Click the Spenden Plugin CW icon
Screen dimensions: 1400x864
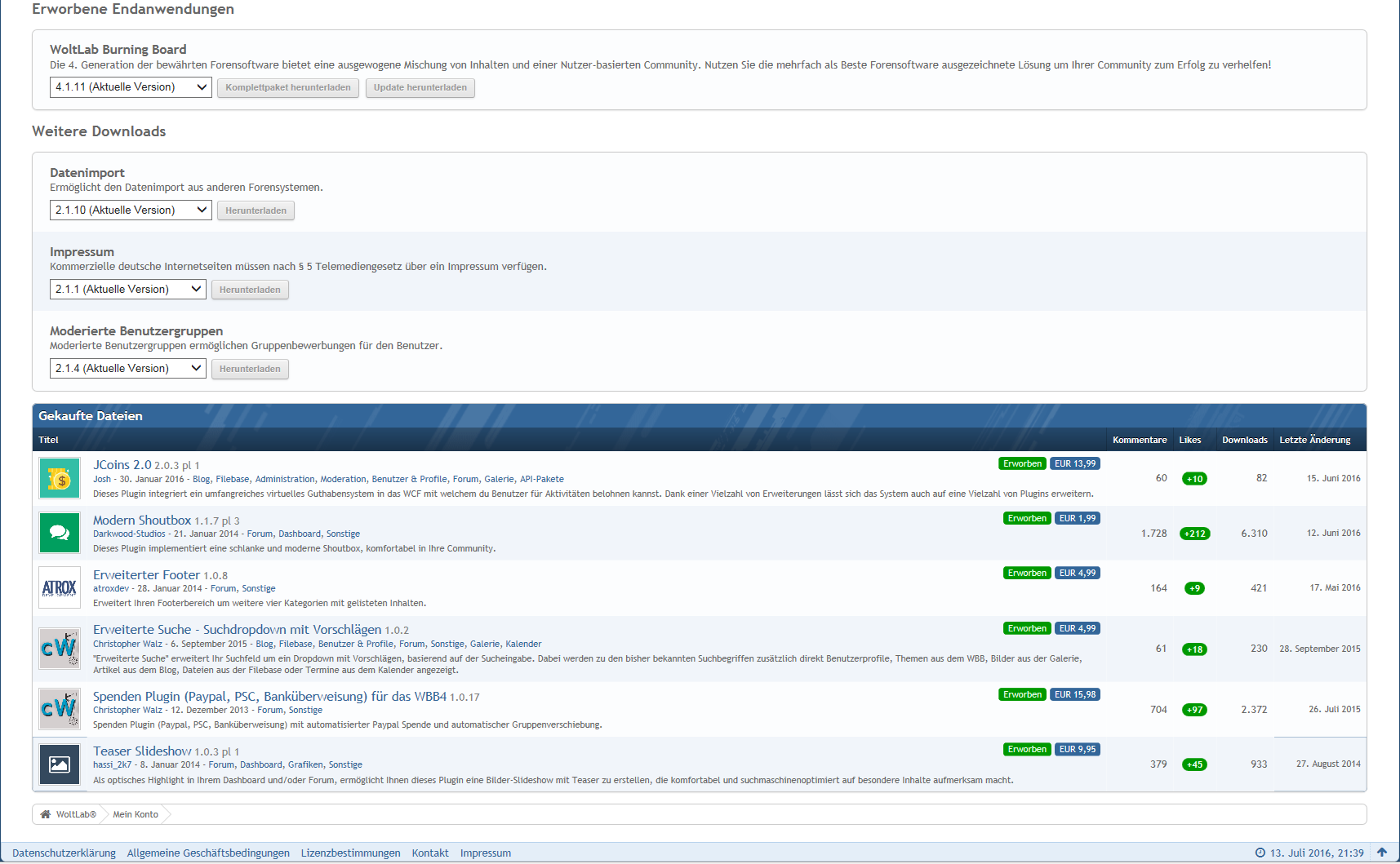coord(60,709)
